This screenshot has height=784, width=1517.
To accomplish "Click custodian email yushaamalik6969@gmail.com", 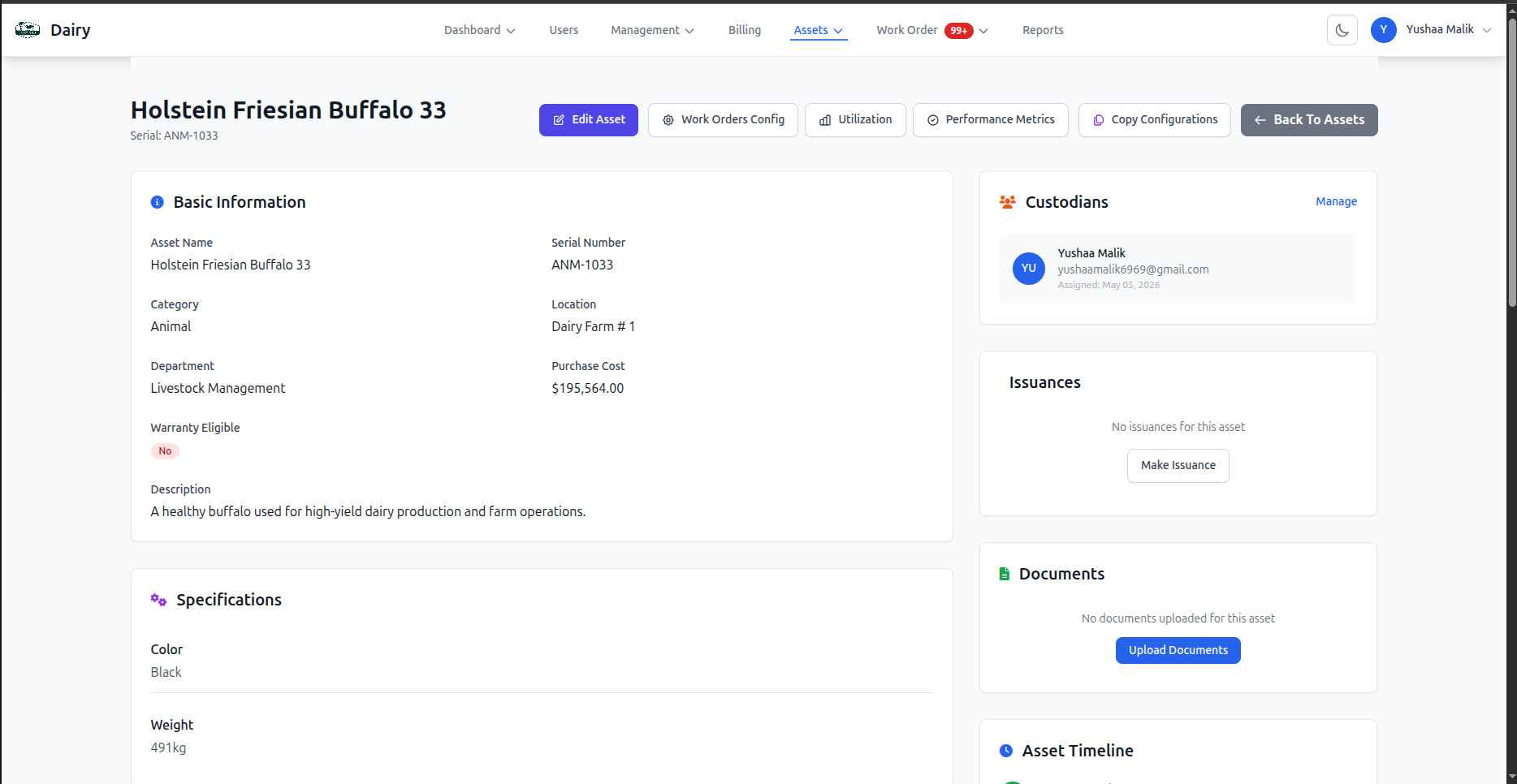I will [x=1133, y=269].
